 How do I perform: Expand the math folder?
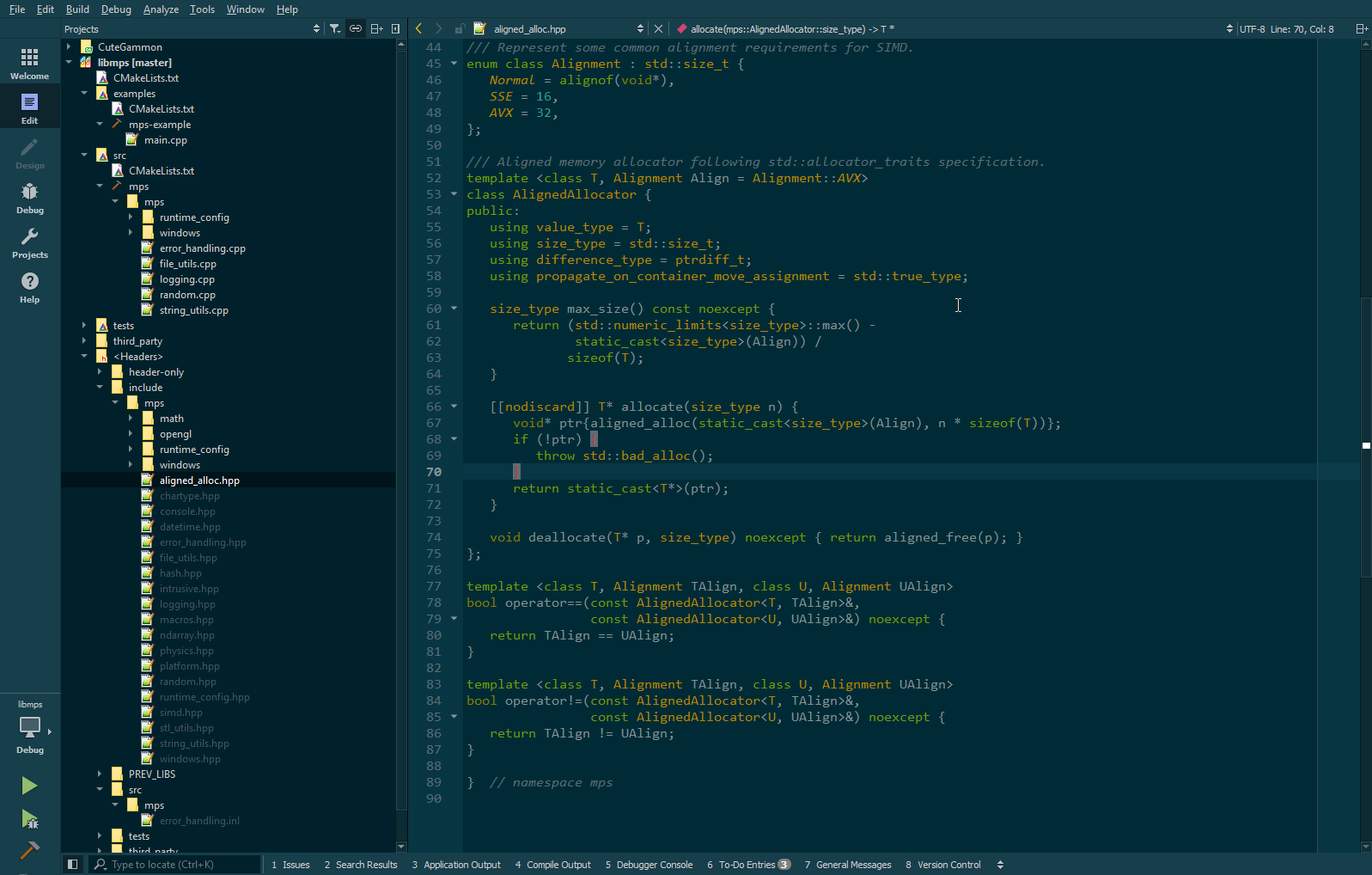tap(131, 419)
